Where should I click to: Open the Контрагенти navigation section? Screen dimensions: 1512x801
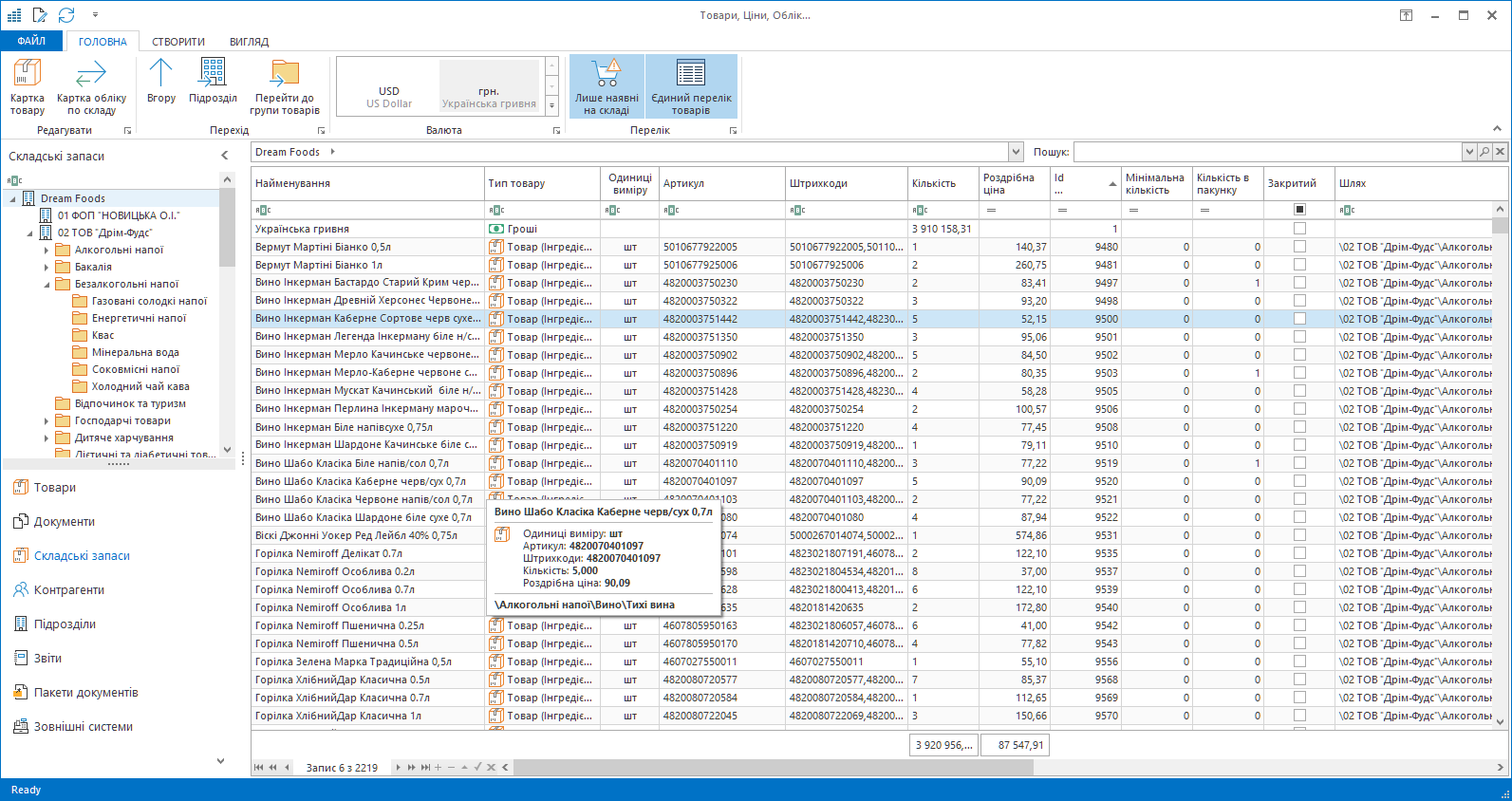(69, 589)
